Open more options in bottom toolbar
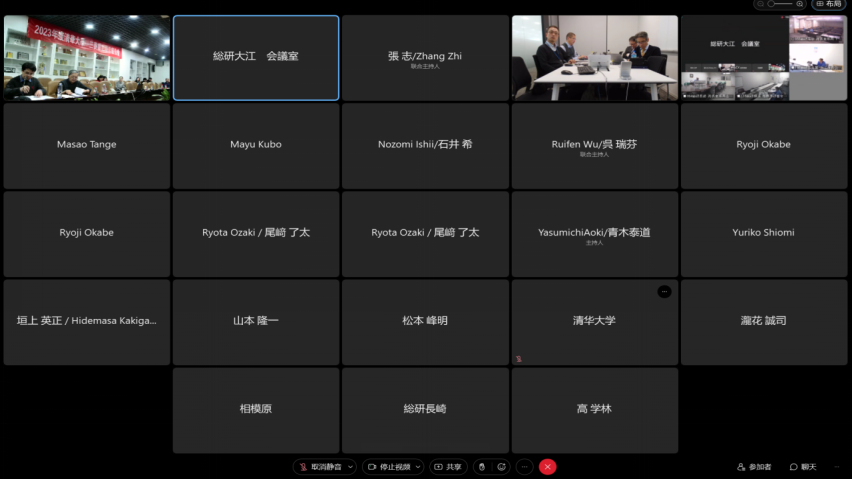The image size is (852, 479). point(524,467)
